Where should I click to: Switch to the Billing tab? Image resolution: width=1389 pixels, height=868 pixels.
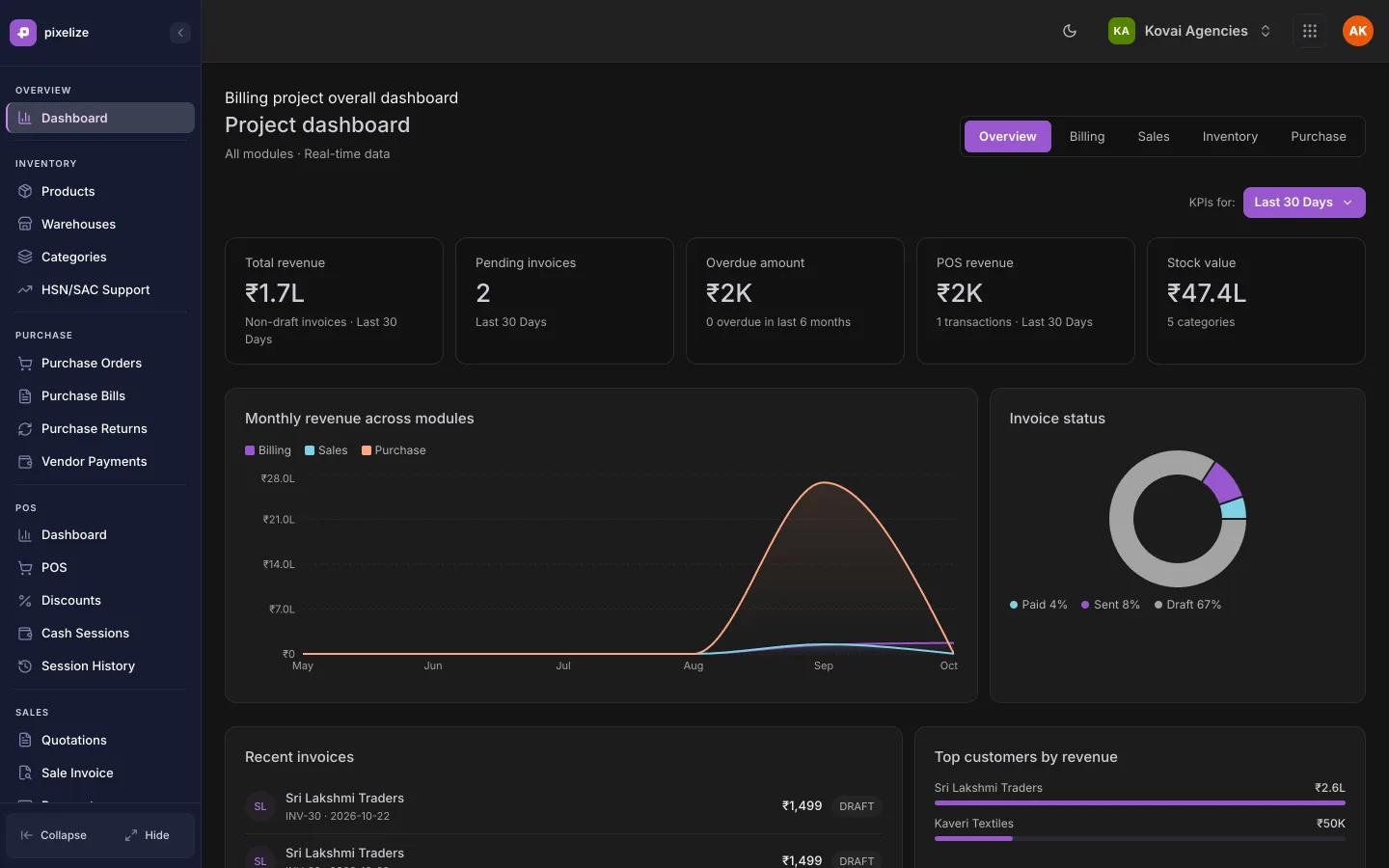click(x=1087, y=137)
